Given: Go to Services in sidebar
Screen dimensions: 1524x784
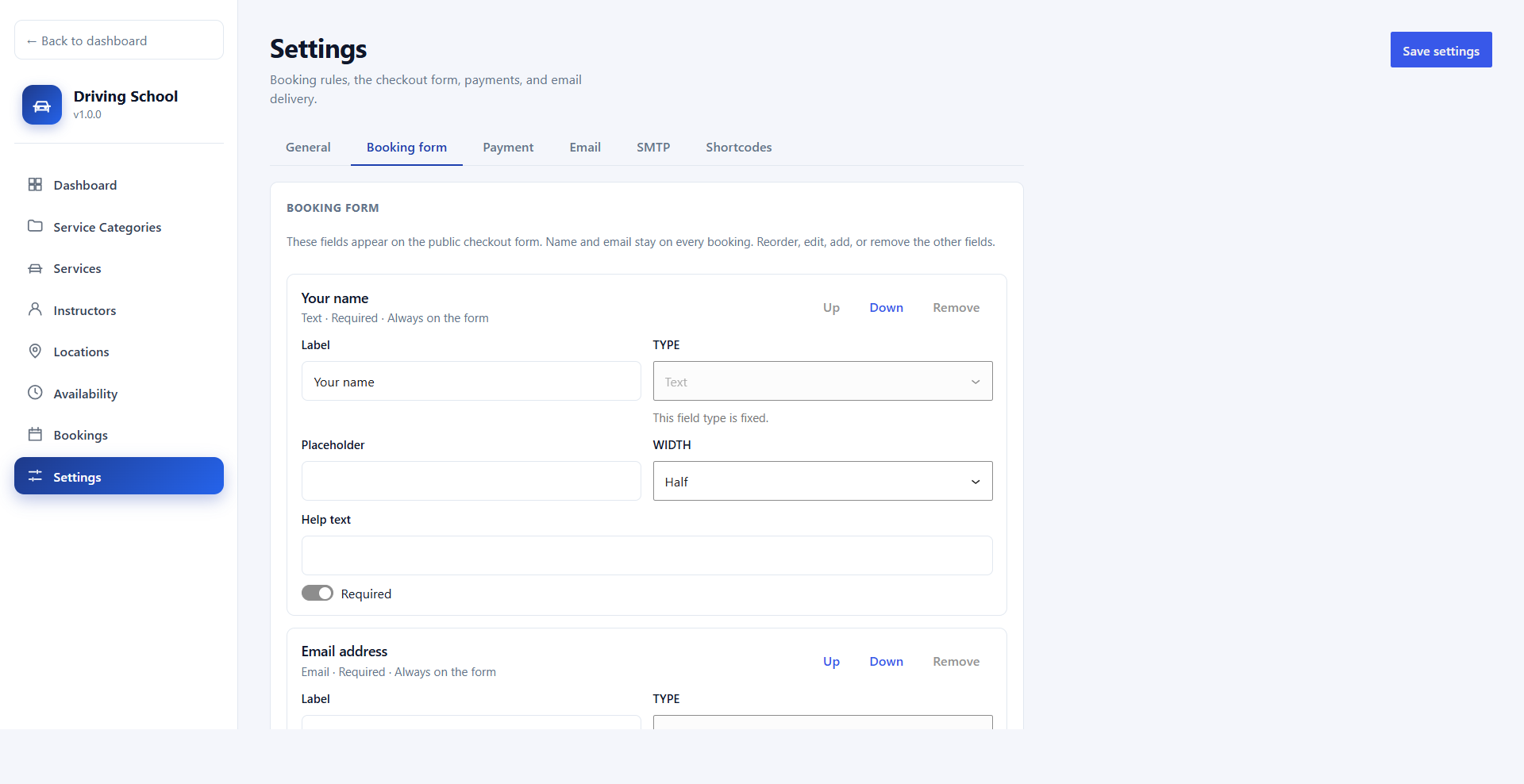Looking at the screenshot, I should coord(119,268).
